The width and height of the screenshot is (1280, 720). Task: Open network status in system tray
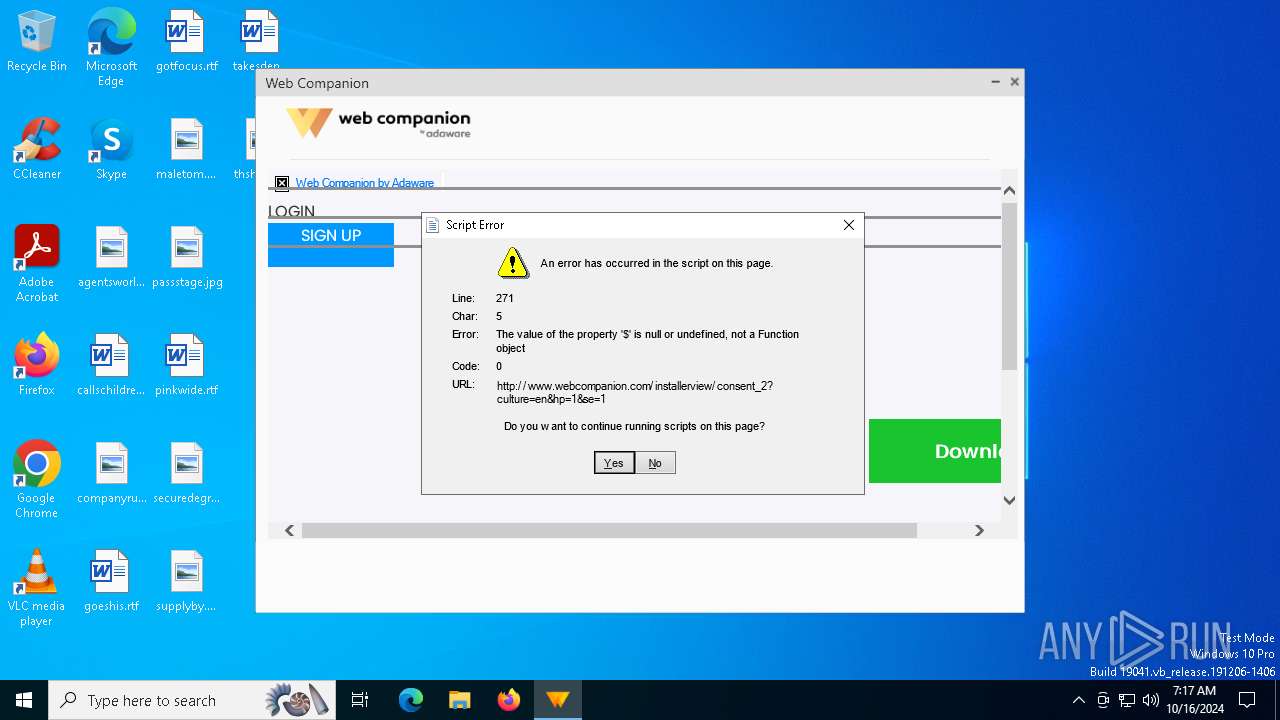tap(1127, 700)
